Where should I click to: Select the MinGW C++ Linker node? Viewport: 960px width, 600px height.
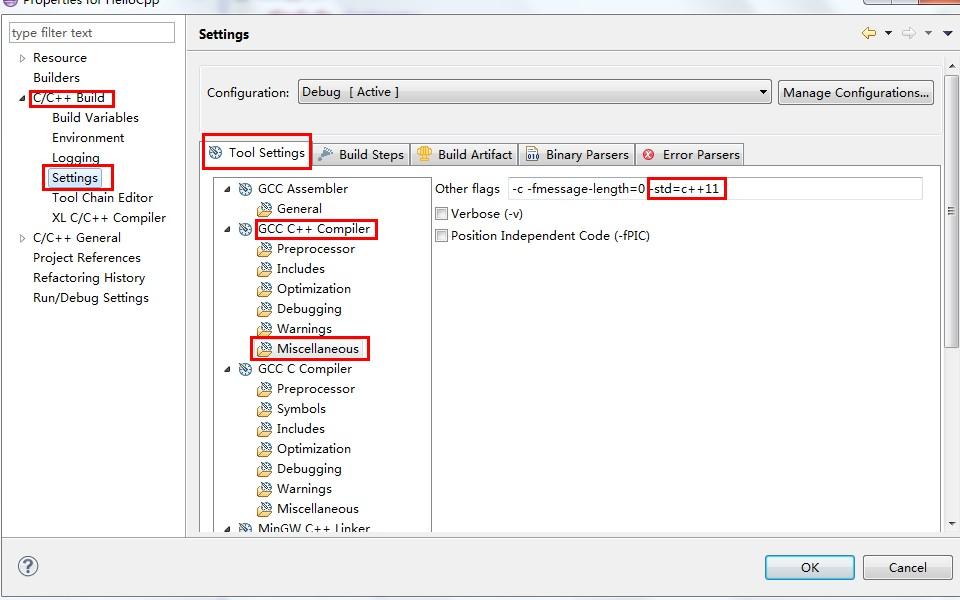tap(314, 528)
